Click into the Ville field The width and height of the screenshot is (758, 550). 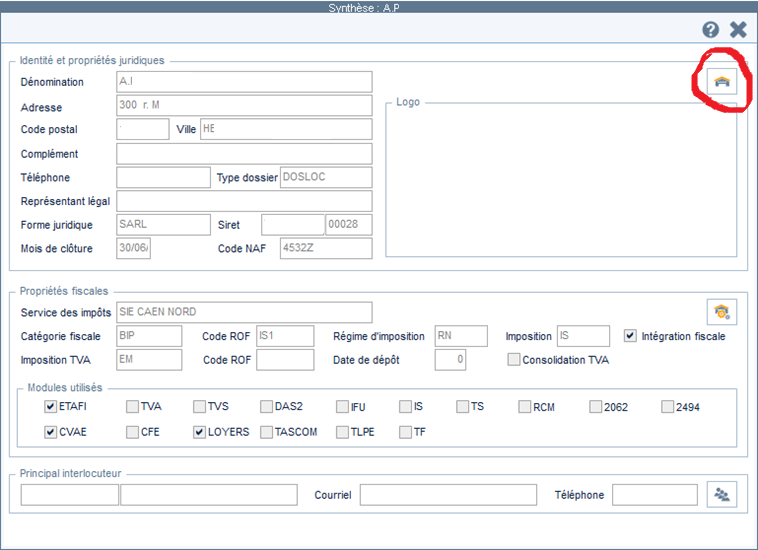(x=286, y=129)
